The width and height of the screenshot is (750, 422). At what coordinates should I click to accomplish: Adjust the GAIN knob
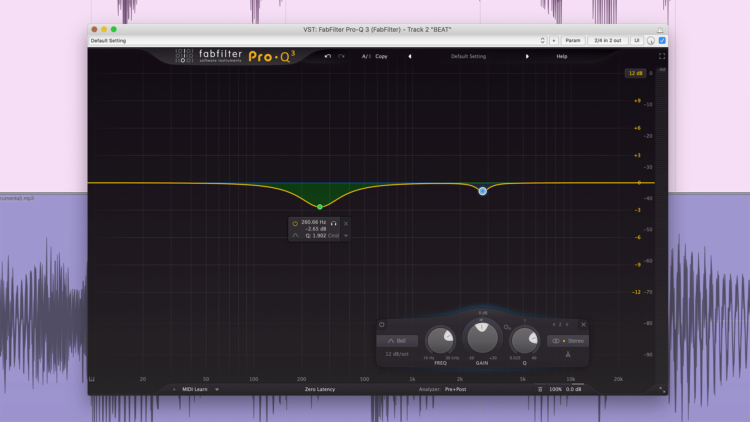point(482,338)
